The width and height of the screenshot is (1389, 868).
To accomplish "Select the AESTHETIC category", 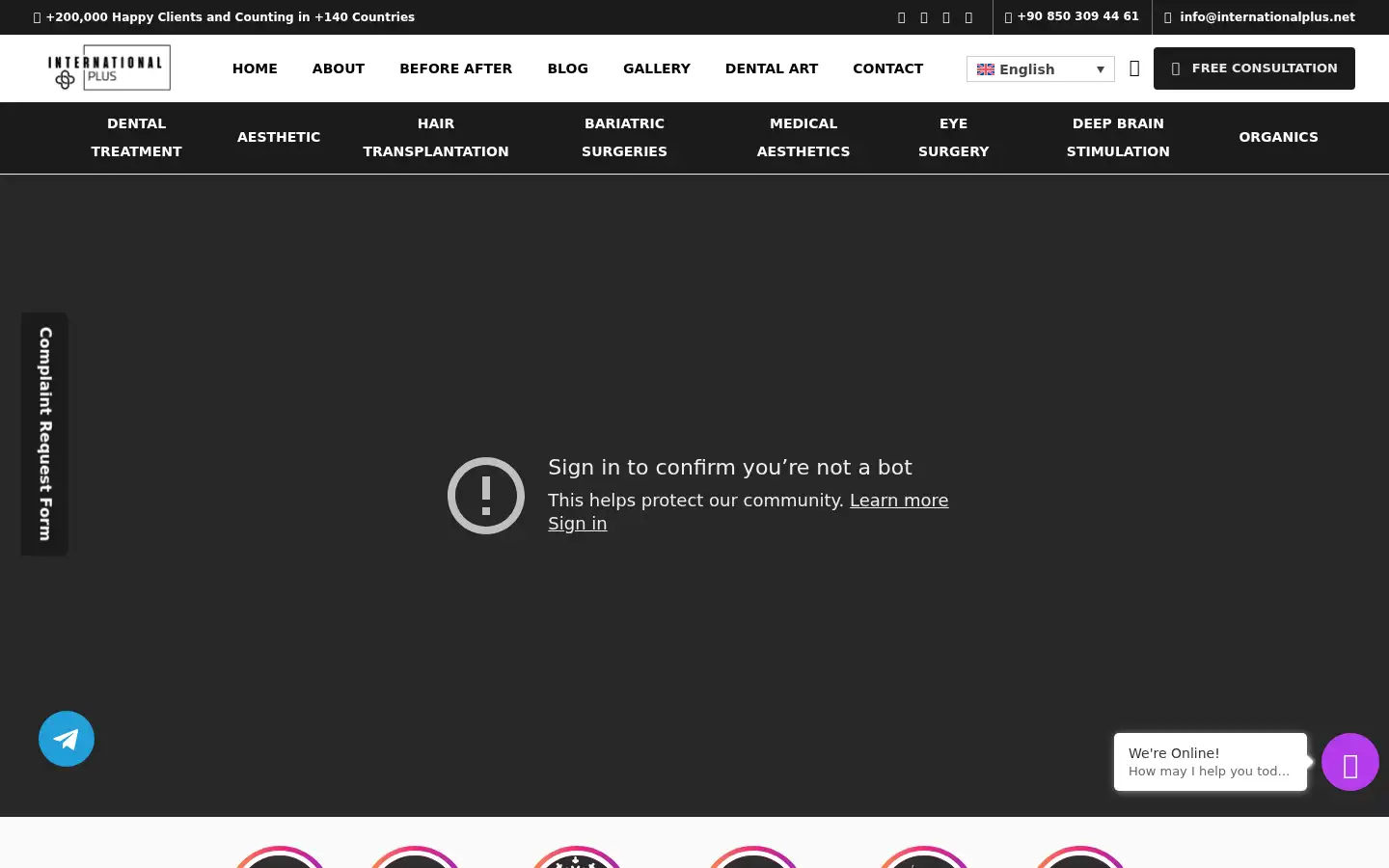I will (x=279, y=137).
